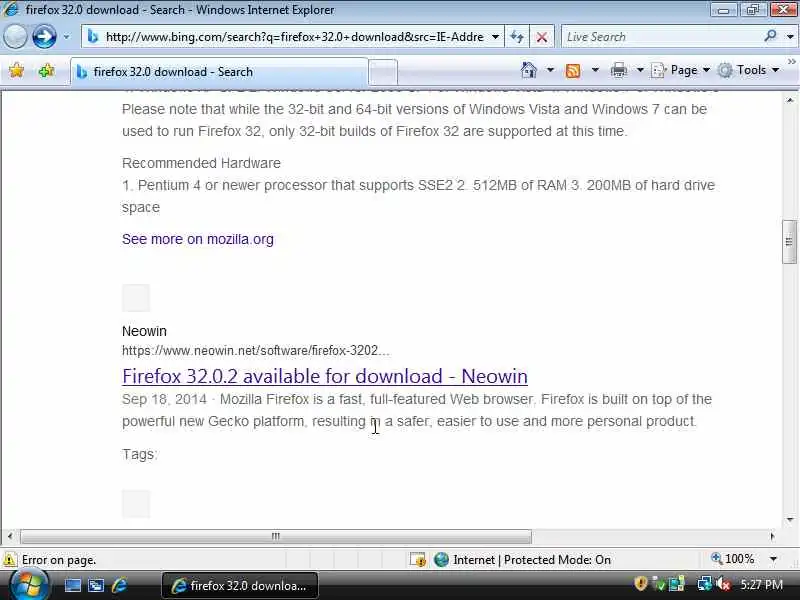Click the Home page icon
The image size is (800, 600).
529,70
